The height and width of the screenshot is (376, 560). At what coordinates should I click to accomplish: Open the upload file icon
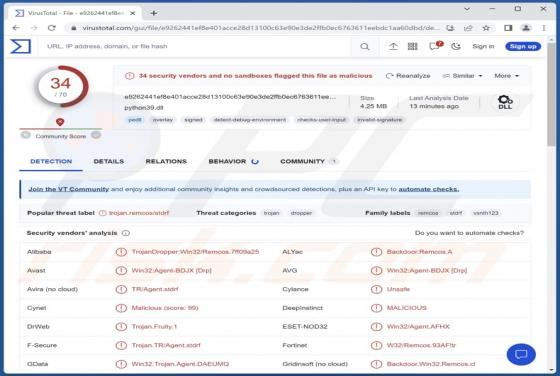(x=393, y=46)
